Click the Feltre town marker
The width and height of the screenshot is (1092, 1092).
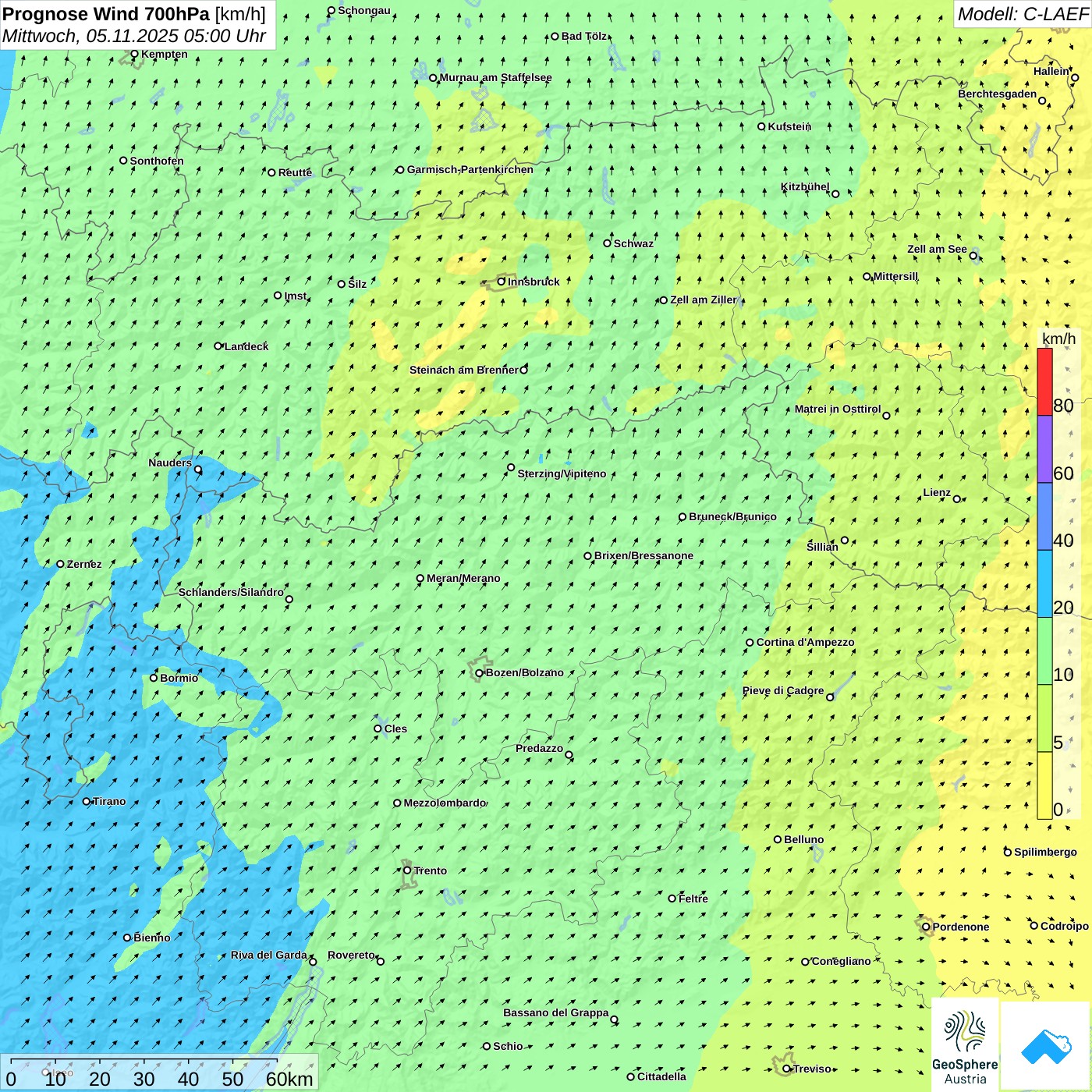[672, 899]
